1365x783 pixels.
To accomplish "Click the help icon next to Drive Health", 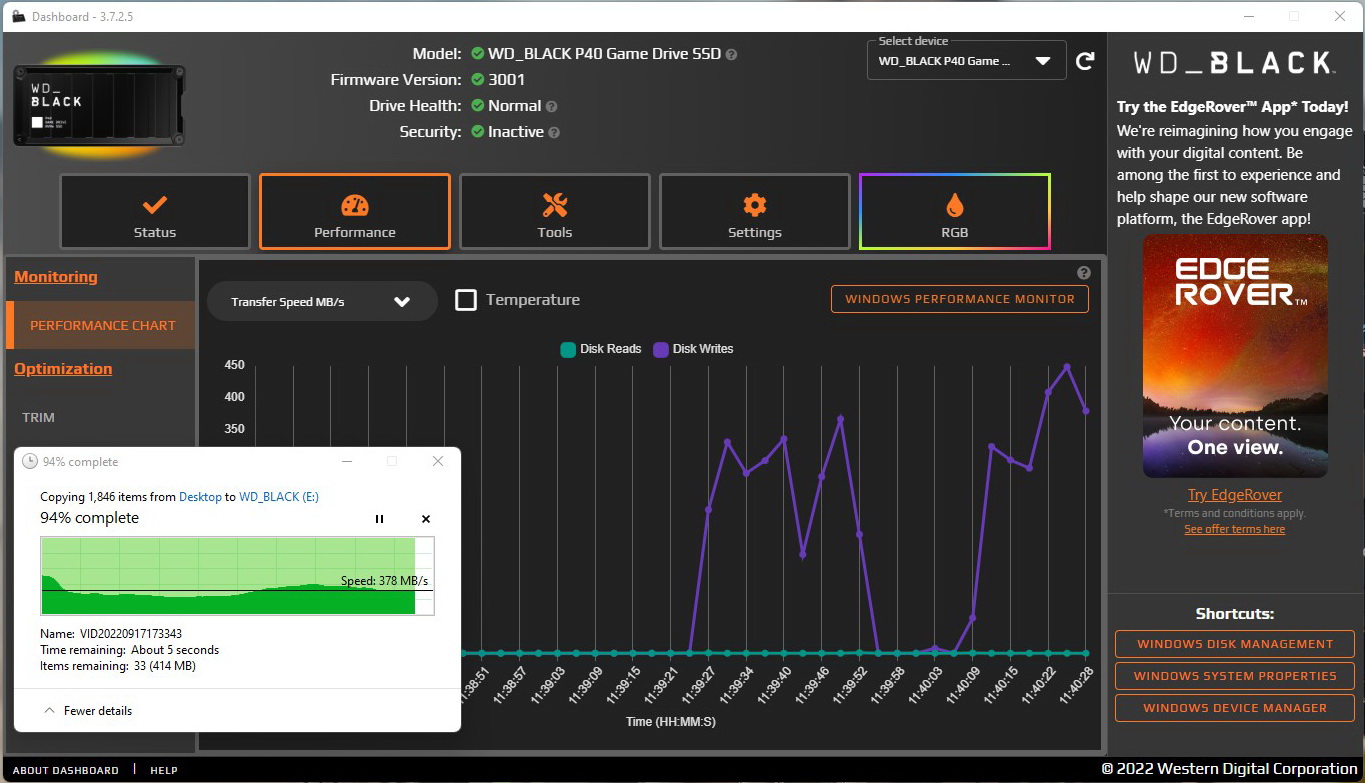I will coord(552,106).
